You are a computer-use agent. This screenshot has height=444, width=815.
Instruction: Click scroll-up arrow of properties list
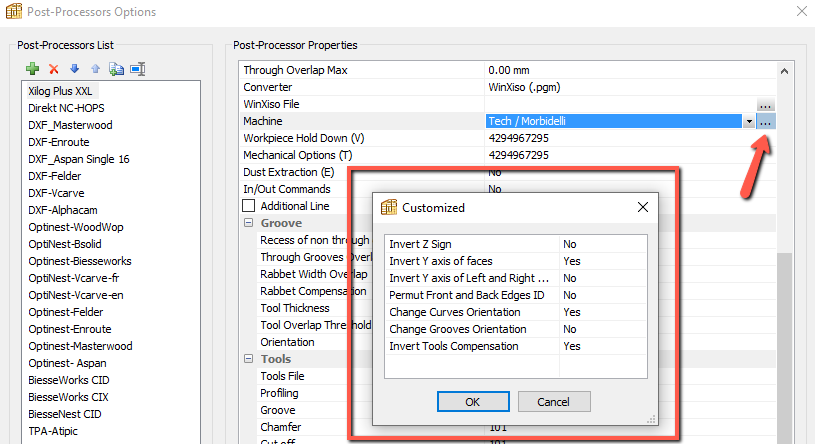(784, 71)
